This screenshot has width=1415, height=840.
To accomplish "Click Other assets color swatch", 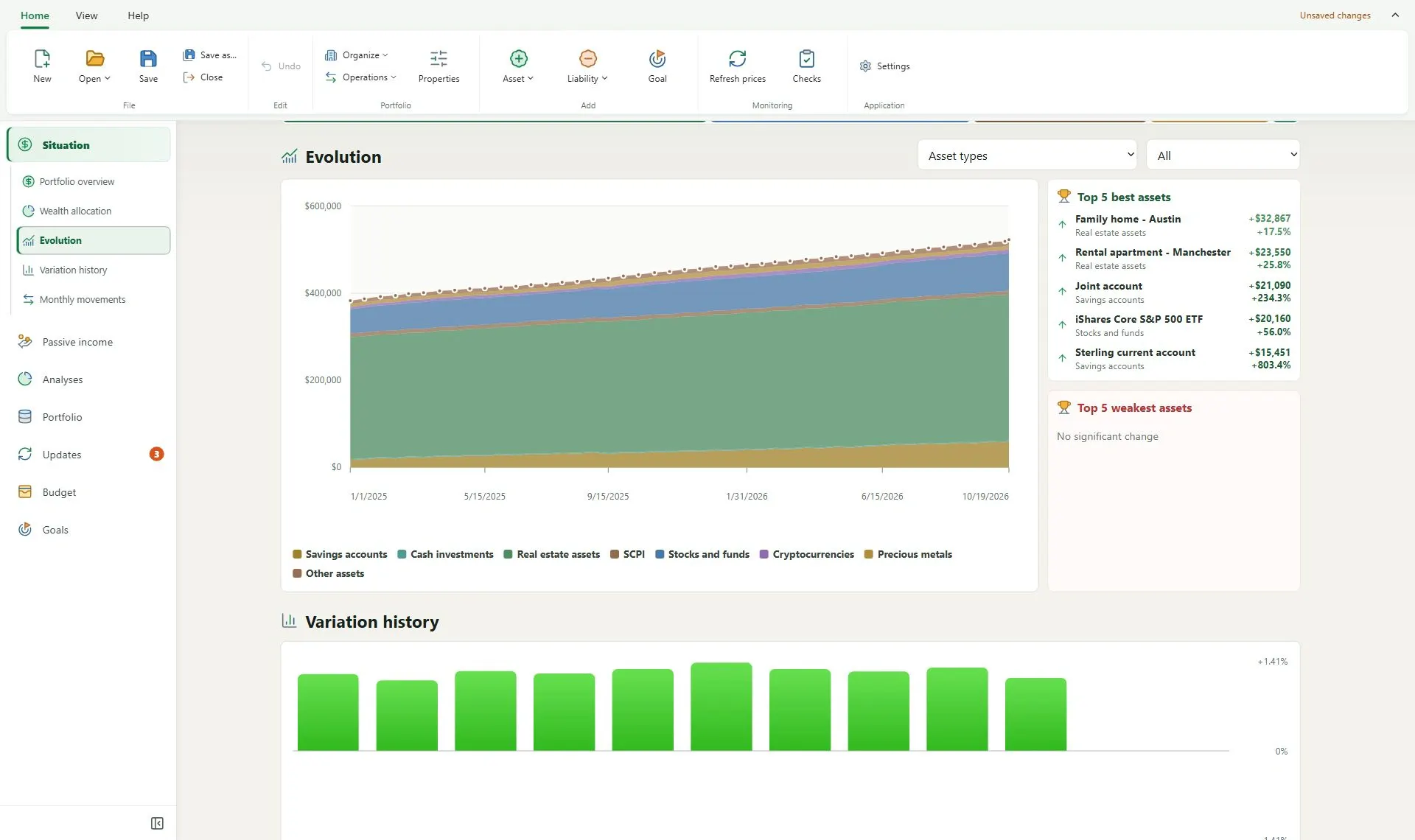I will 297,573.
